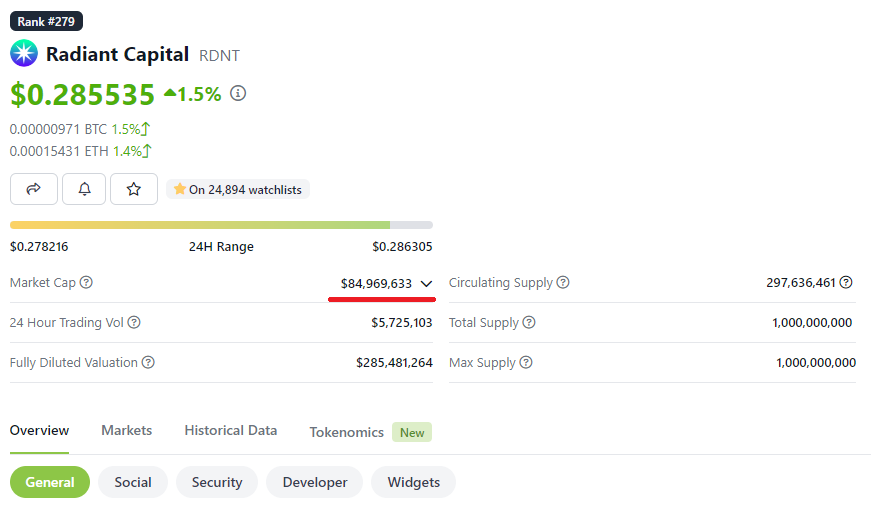The height and width of the screenshot is (519, 871).
Task: Click the $285,481,264 valuation value
Action: coord(394,362)
